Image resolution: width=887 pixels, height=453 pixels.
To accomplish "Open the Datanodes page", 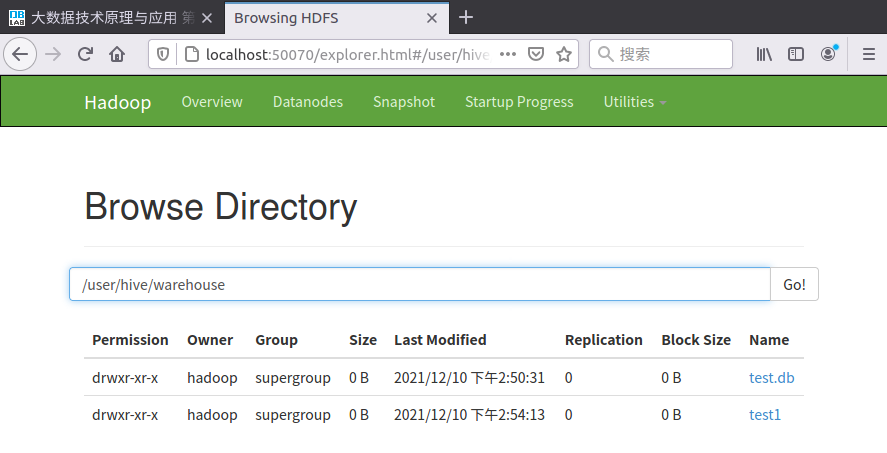I will [308, 102].
